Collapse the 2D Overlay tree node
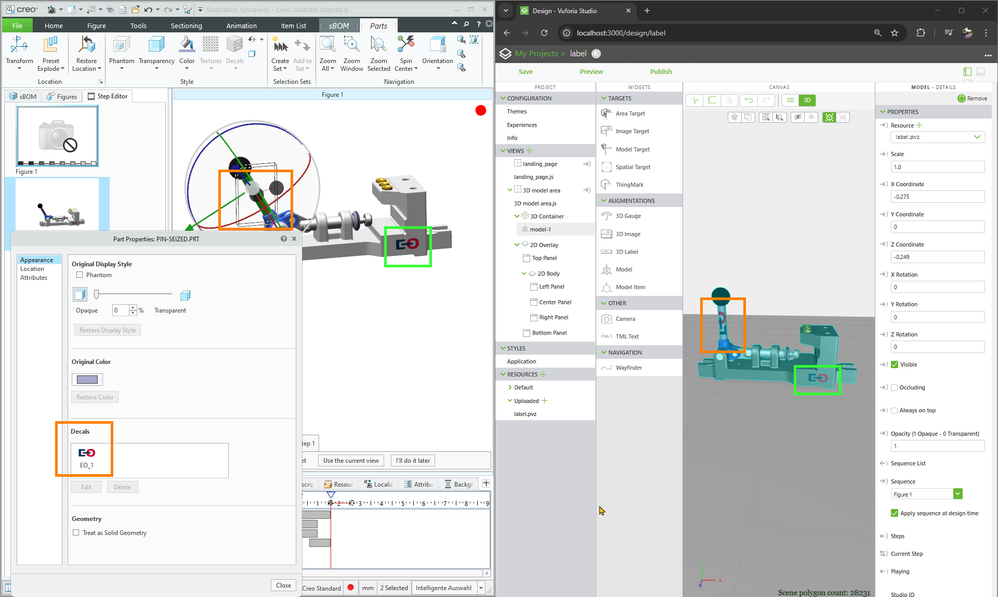The height and width of the screenshot is (597, 998). click(x=516, y=243)
